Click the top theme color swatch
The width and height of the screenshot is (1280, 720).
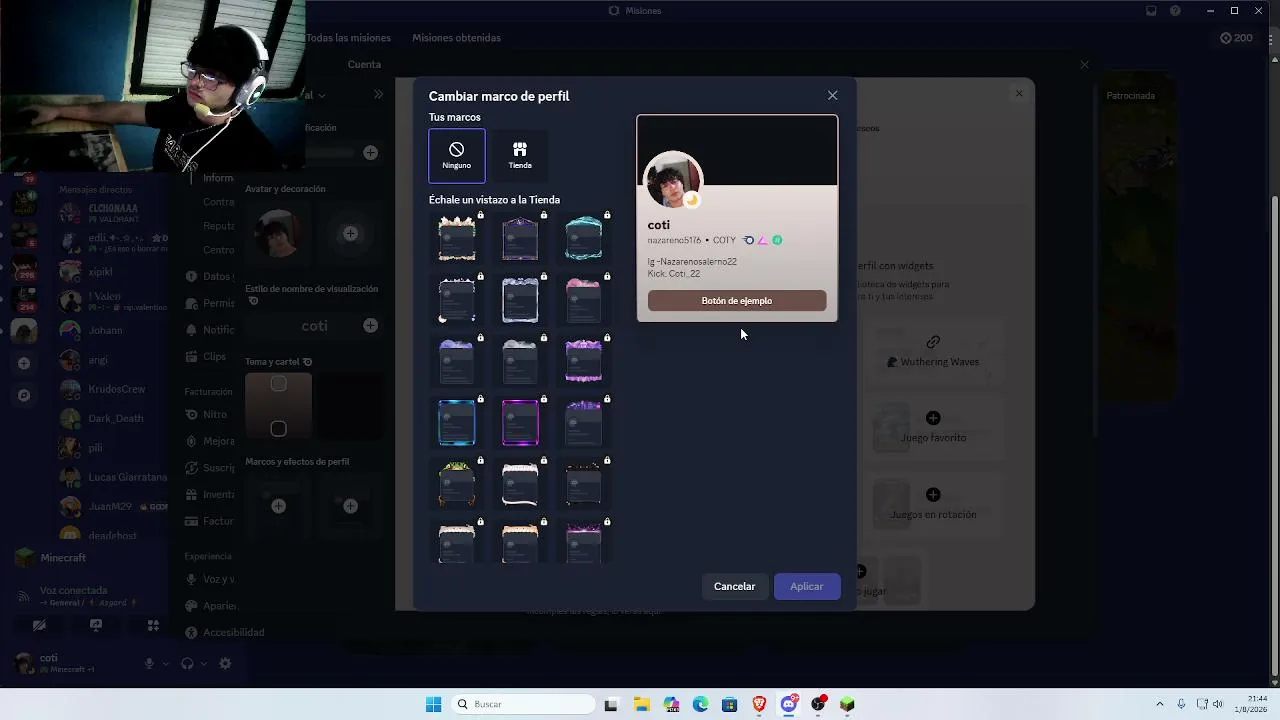coord(279,384)
